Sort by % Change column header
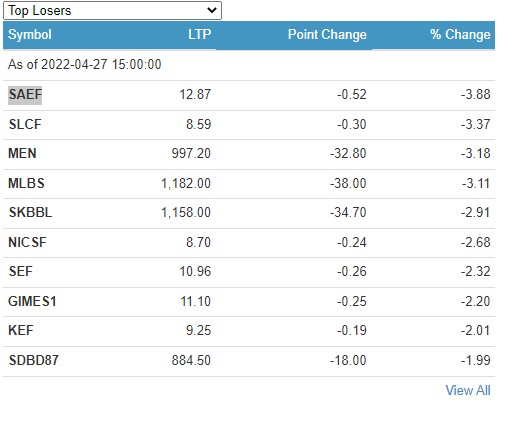This screenshot has width=512, height=422. pos(460,35)
